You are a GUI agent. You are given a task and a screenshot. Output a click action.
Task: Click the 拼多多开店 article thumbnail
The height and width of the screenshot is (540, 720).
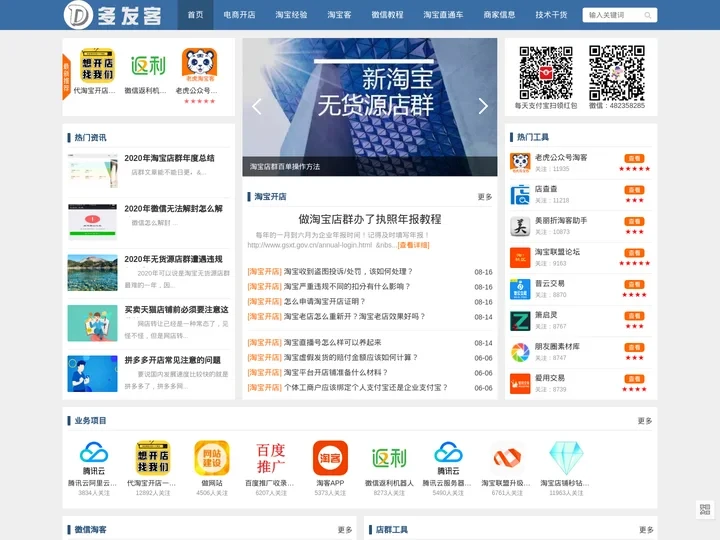[92, 373]
